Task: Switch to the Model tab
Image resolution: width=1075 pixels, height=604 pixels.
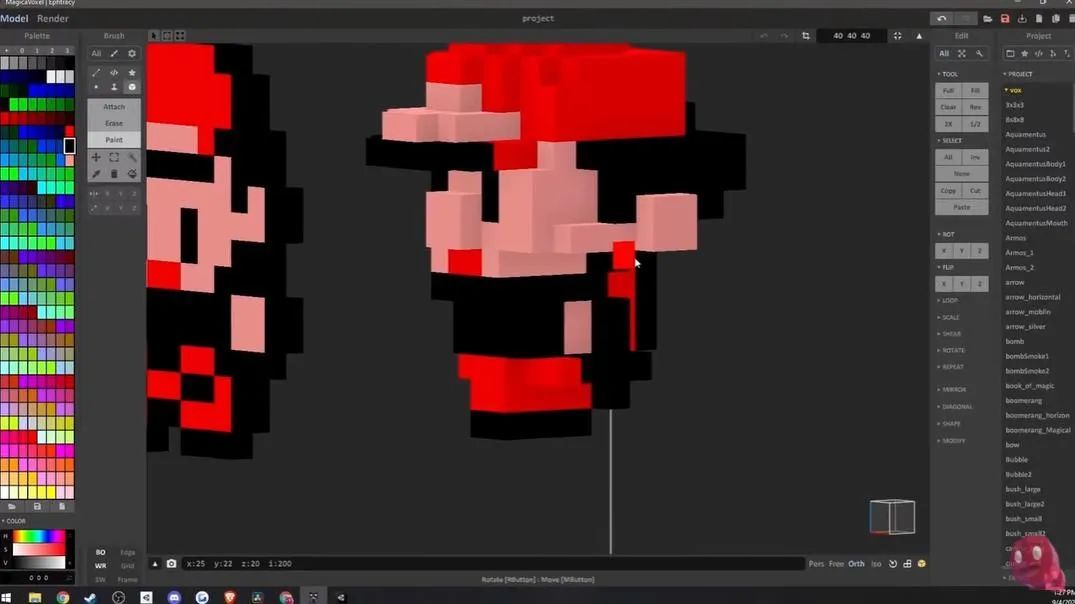Action: [14, 19]
